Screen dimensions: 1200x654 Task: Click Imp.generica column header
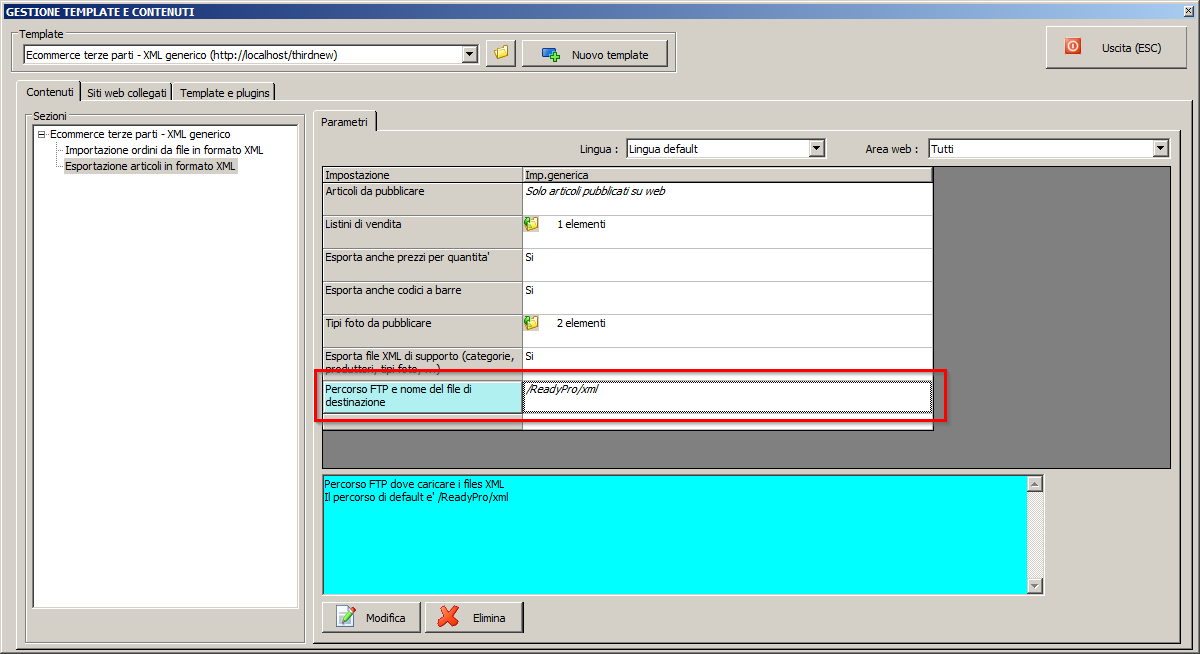[x=727, y=175]
